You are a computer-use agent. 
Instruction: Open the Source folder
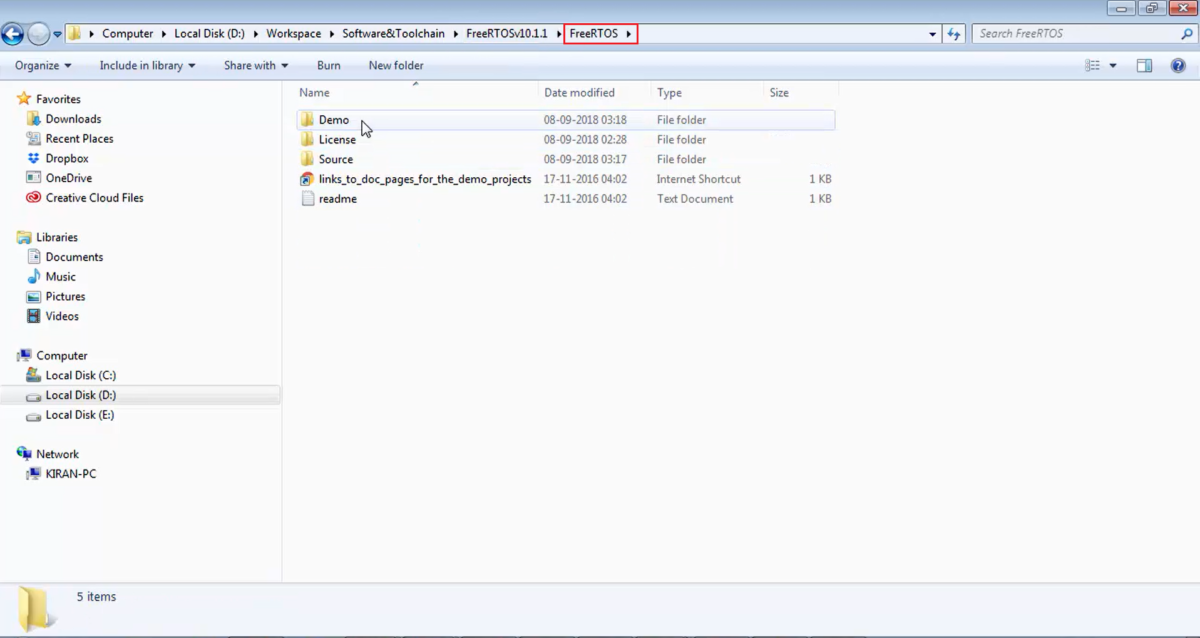pos(334,158)
